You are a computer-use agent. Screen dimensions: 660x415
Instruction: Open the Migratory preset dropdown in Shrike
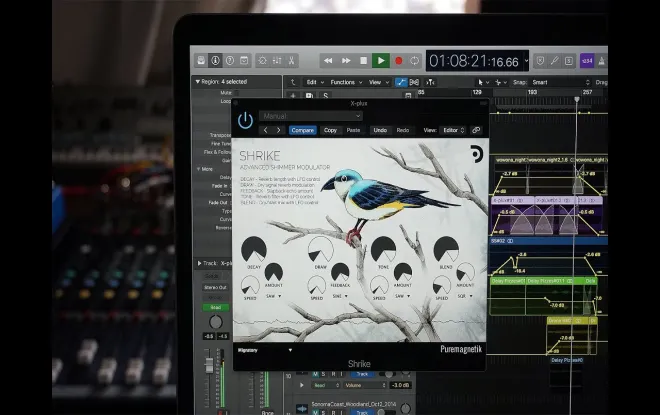click(265, 350)
